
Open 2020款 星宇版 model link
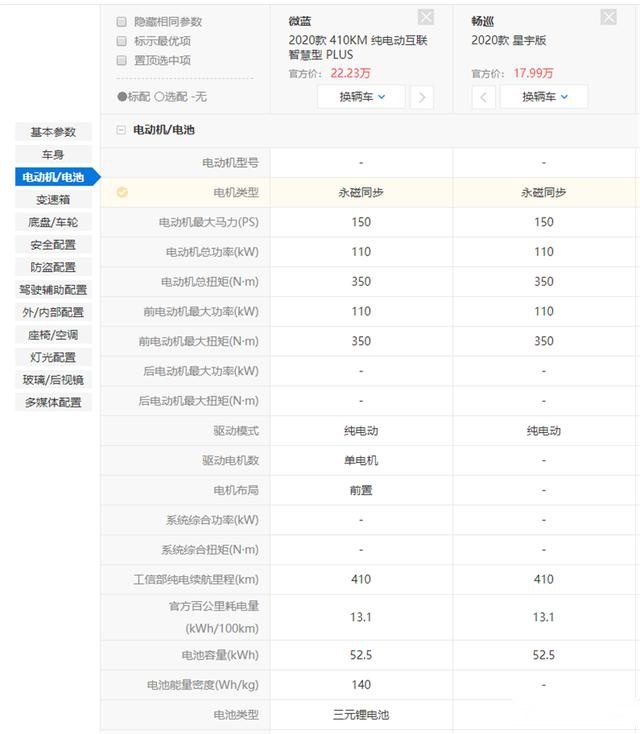point(509,40)
